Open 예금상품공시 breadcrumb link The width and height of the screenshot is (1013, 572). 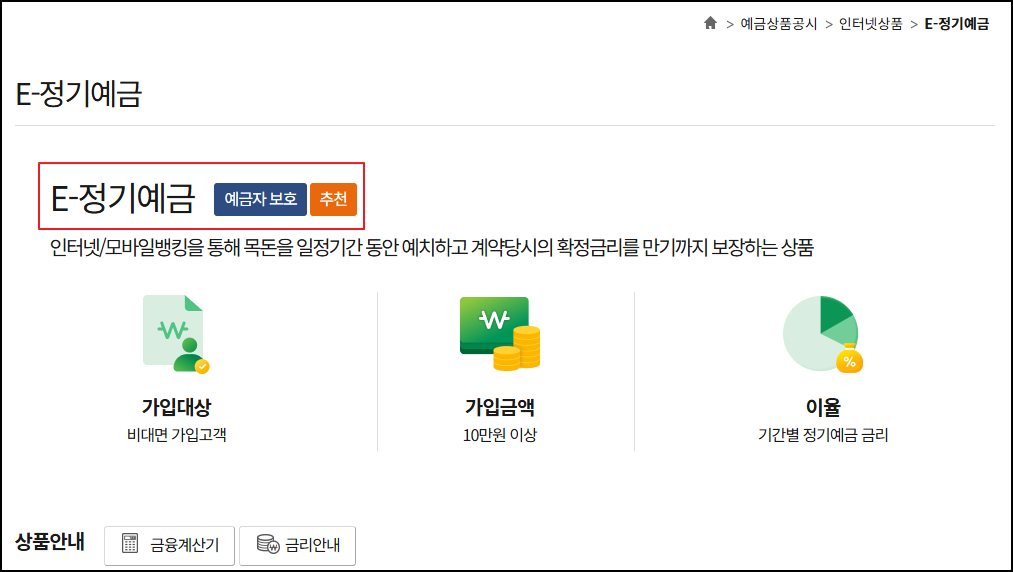pyautogui.click(x=778, y=24)
